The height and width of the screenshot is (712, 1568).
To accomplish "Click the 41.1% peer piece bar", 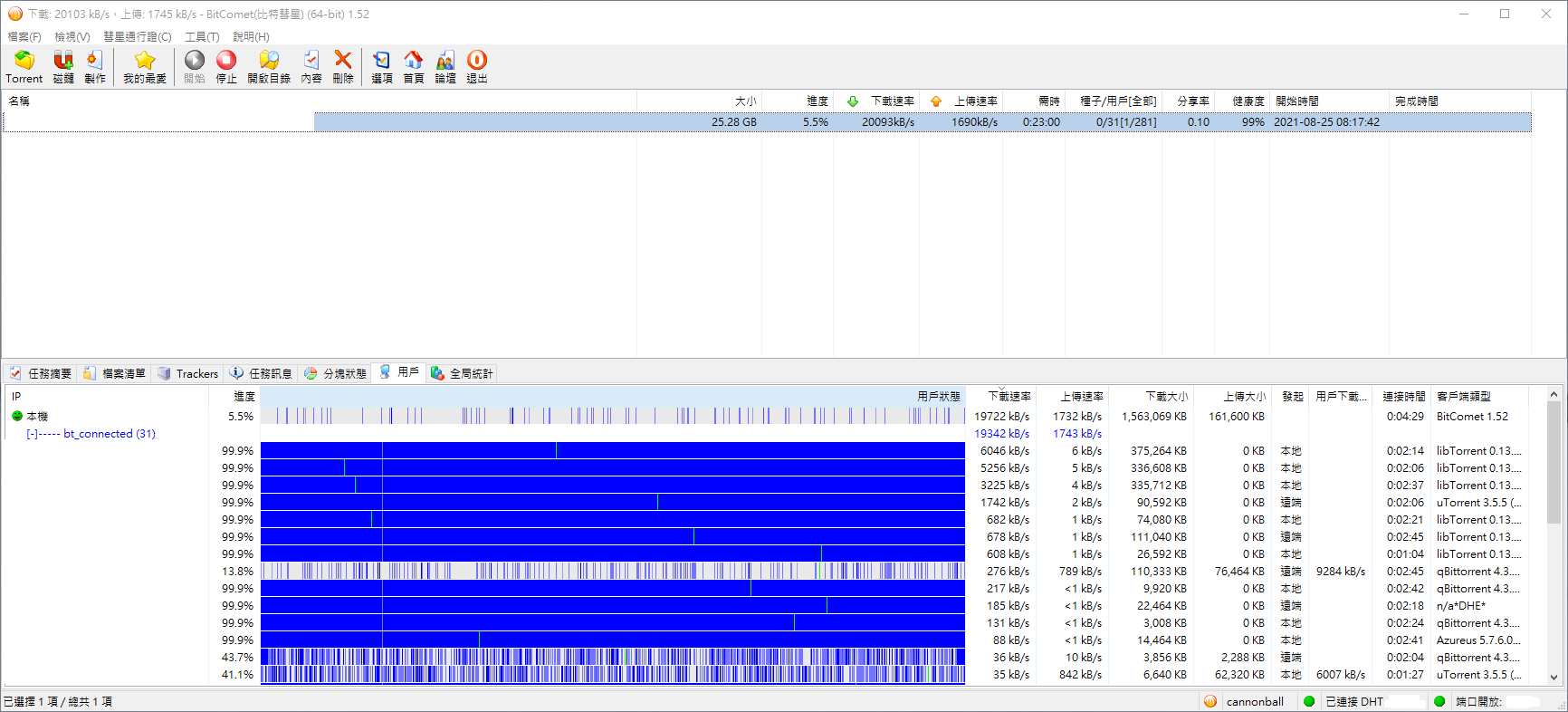I will [613, 675].
